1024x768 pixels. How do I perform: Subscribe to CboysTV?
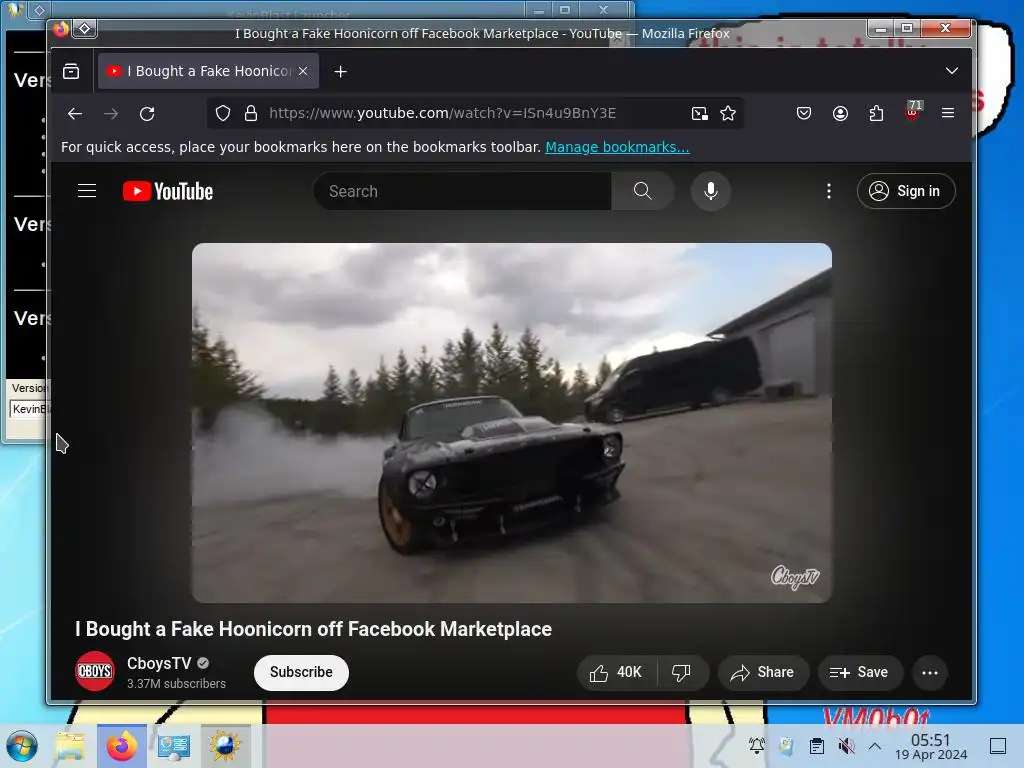click(301, 672)
